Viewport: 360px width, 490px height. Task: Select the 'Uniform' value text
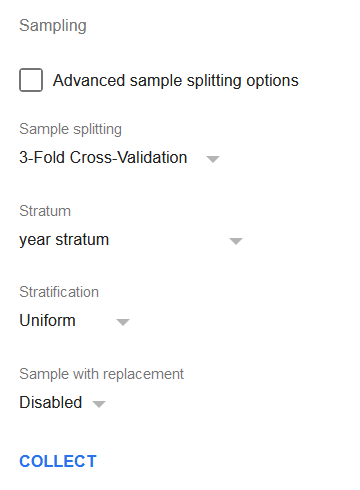(47, 320)
